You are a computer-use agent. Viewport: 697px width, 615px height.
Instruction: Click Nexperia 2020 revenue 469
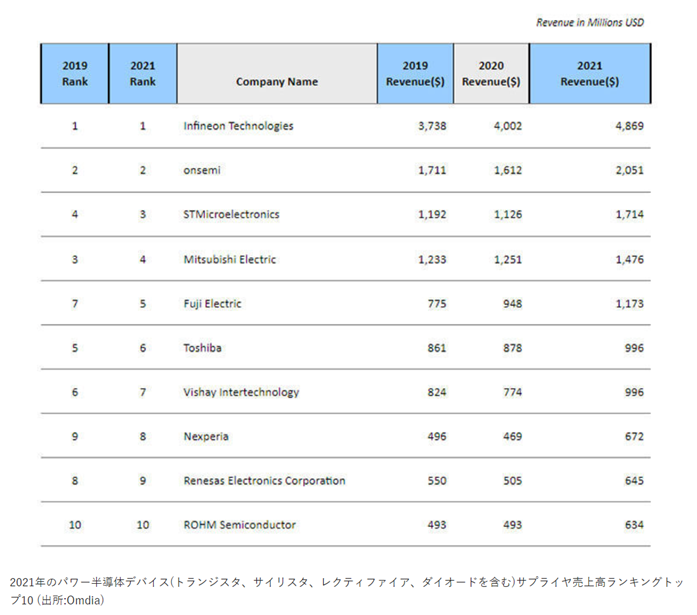pos(513,436)
